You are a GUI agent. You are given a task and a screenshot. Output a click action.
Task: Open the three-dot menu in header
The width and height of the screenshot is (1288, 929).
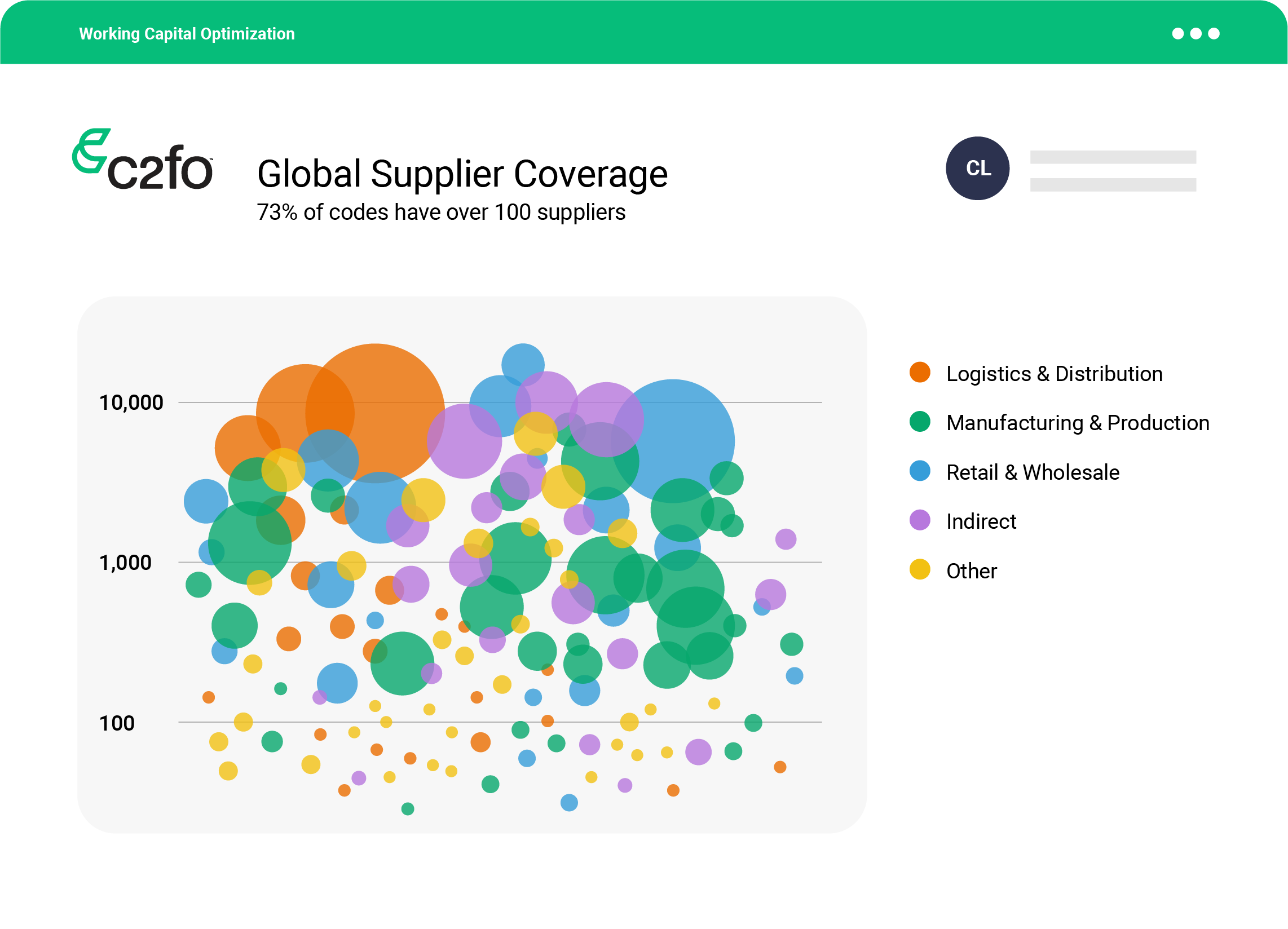click(1195, 33)
